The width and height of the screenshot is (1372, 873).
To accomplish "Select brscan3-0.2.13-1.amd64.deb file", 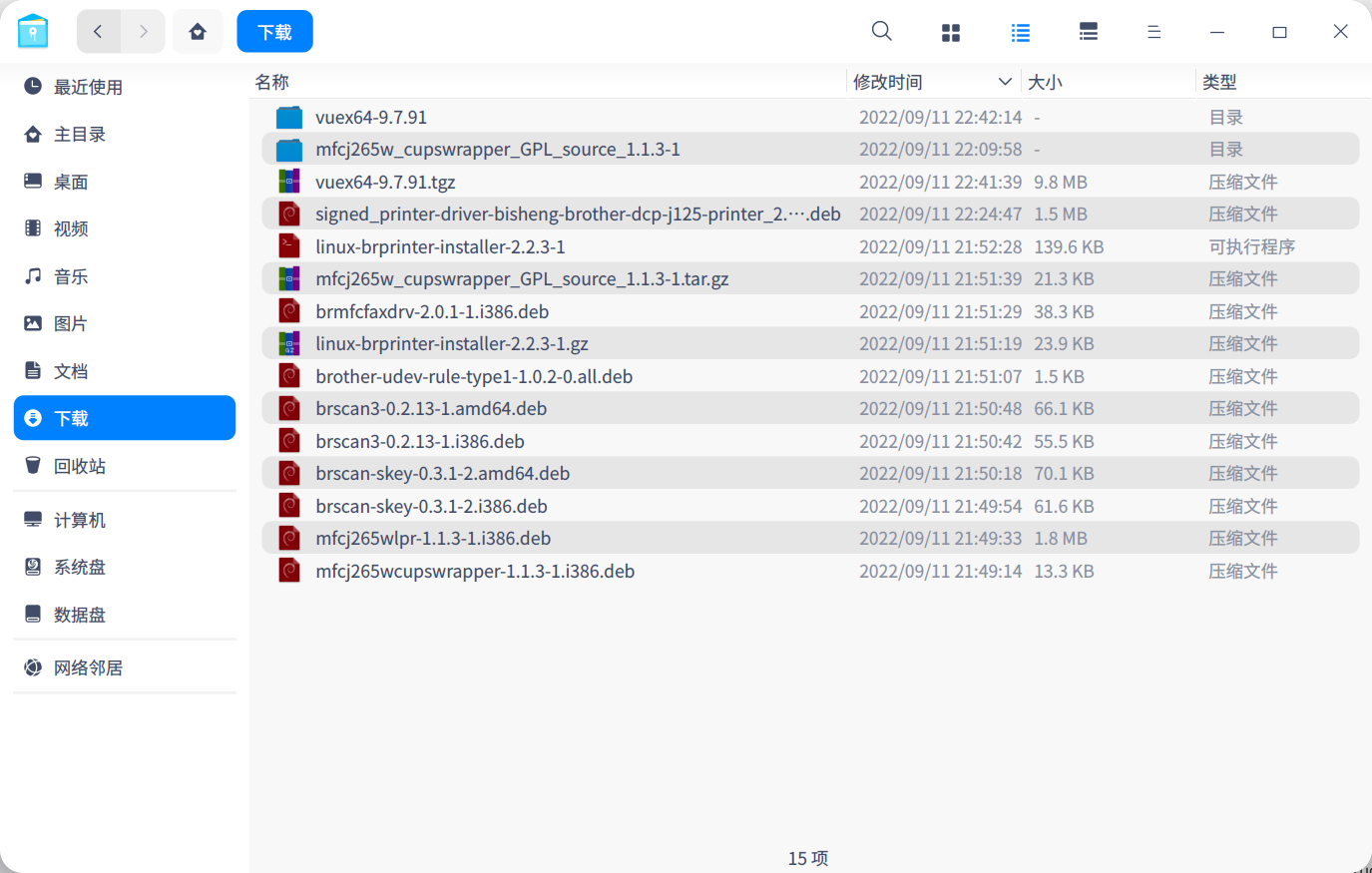I will tap(429, 408).
